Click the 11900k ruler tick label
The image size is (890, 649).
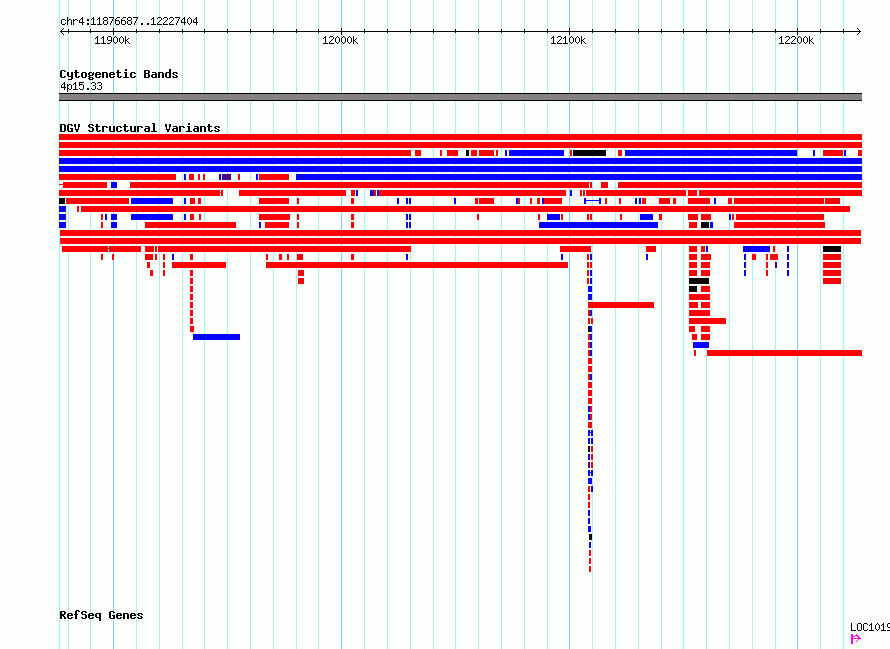click(x=112, y=40)
